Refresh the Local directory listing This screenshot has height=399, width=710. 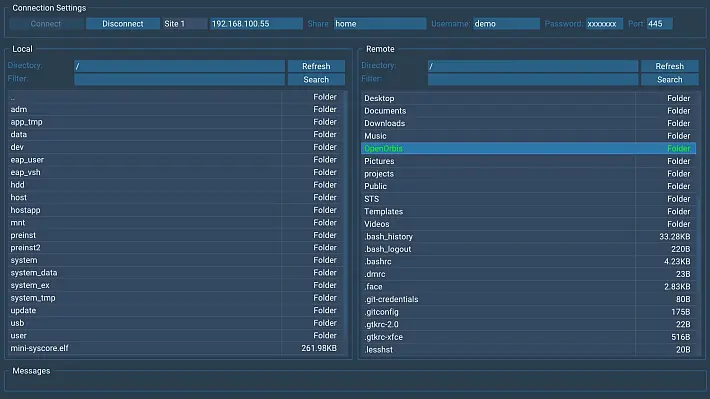[316, 66]
